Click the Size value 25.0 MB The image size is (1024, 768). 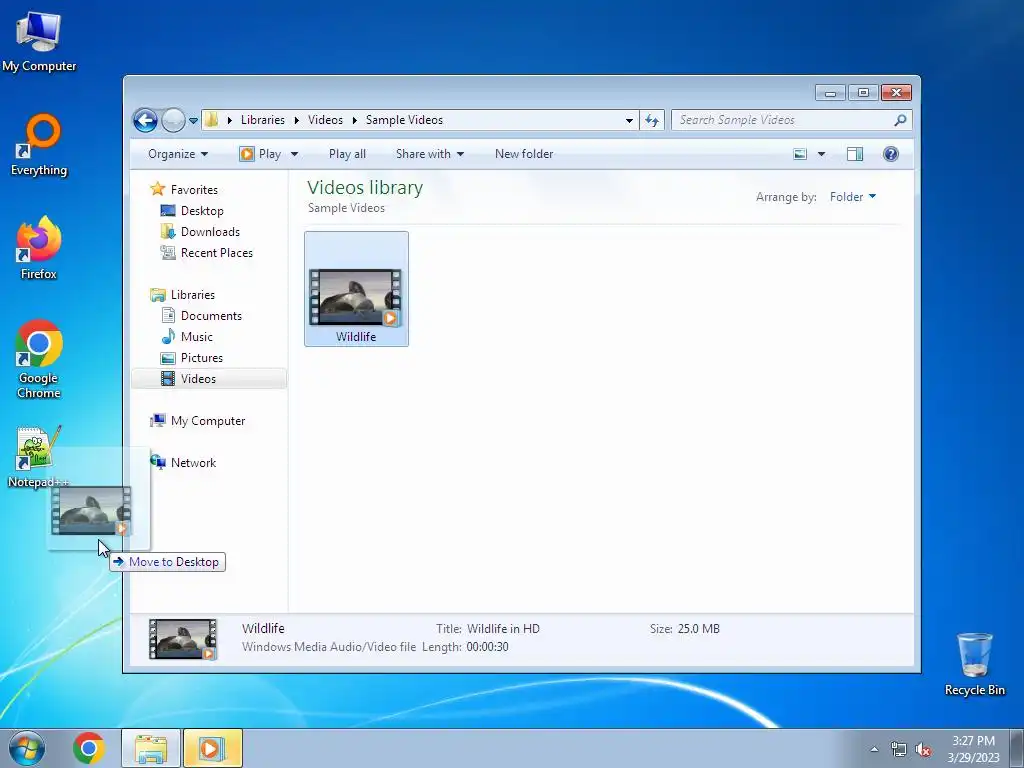[x=699, y=629]
